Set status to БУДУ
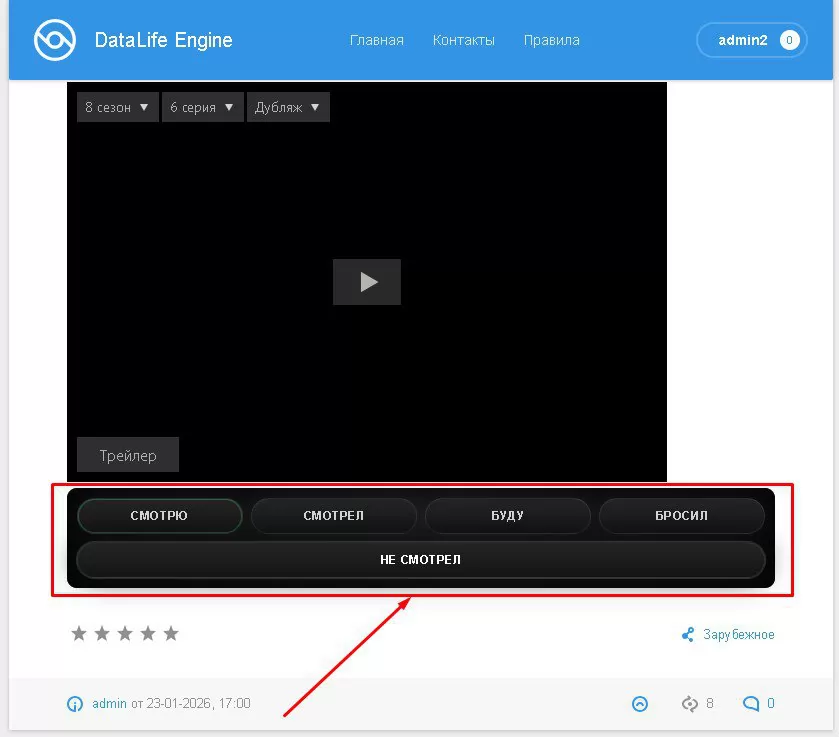 (x=507, y=516)
